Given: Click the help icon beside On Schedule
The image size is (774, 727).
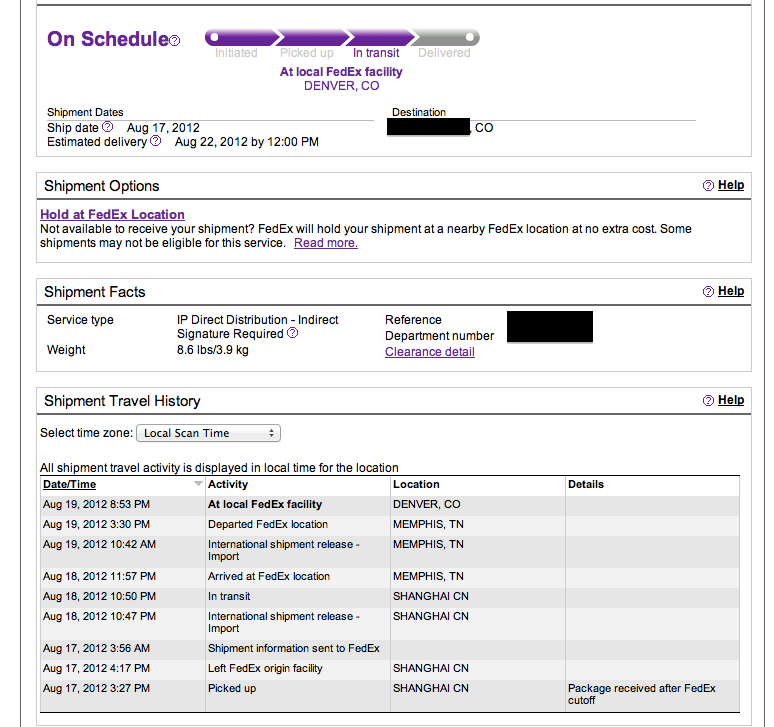Looking at the screenshot, I should (x=175, y=40).
